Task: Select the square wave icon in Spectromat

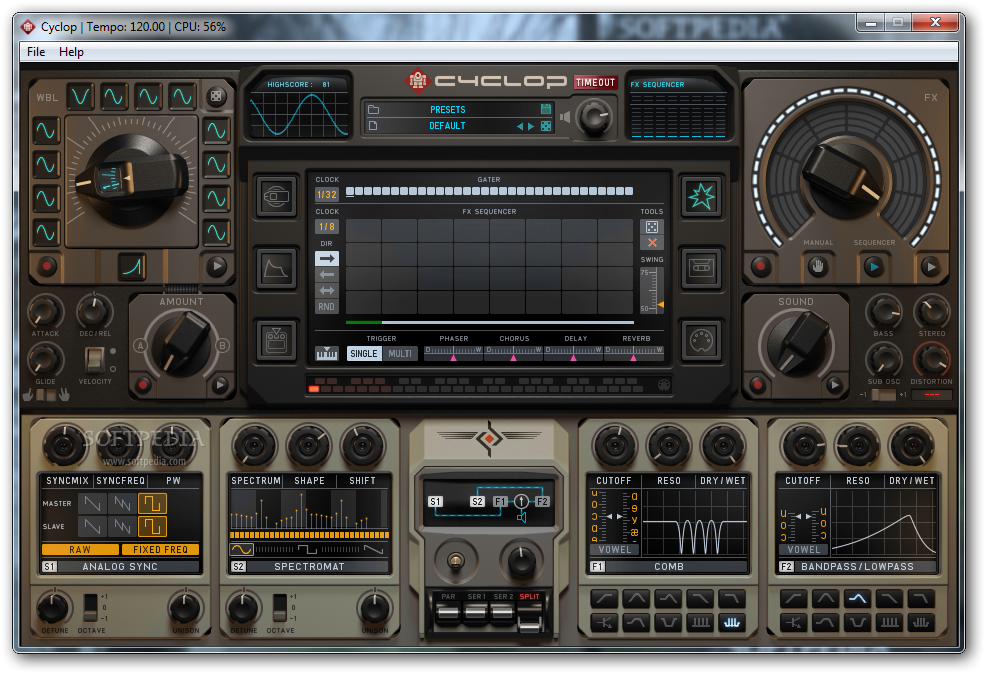Action: (307, 550)
